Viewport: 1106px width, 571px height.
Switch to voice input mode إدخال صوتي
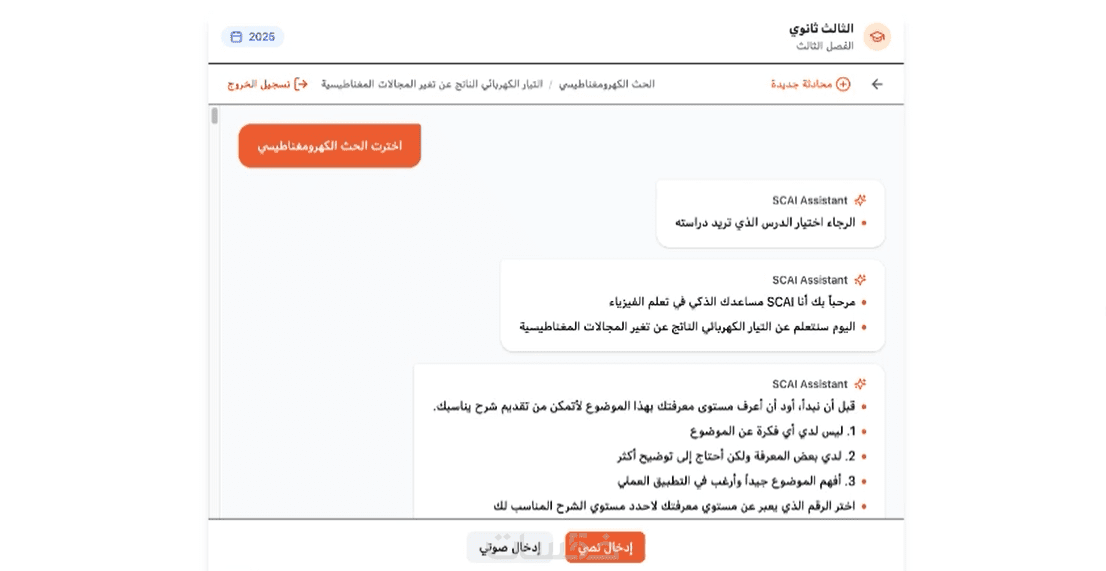point(510,547)
